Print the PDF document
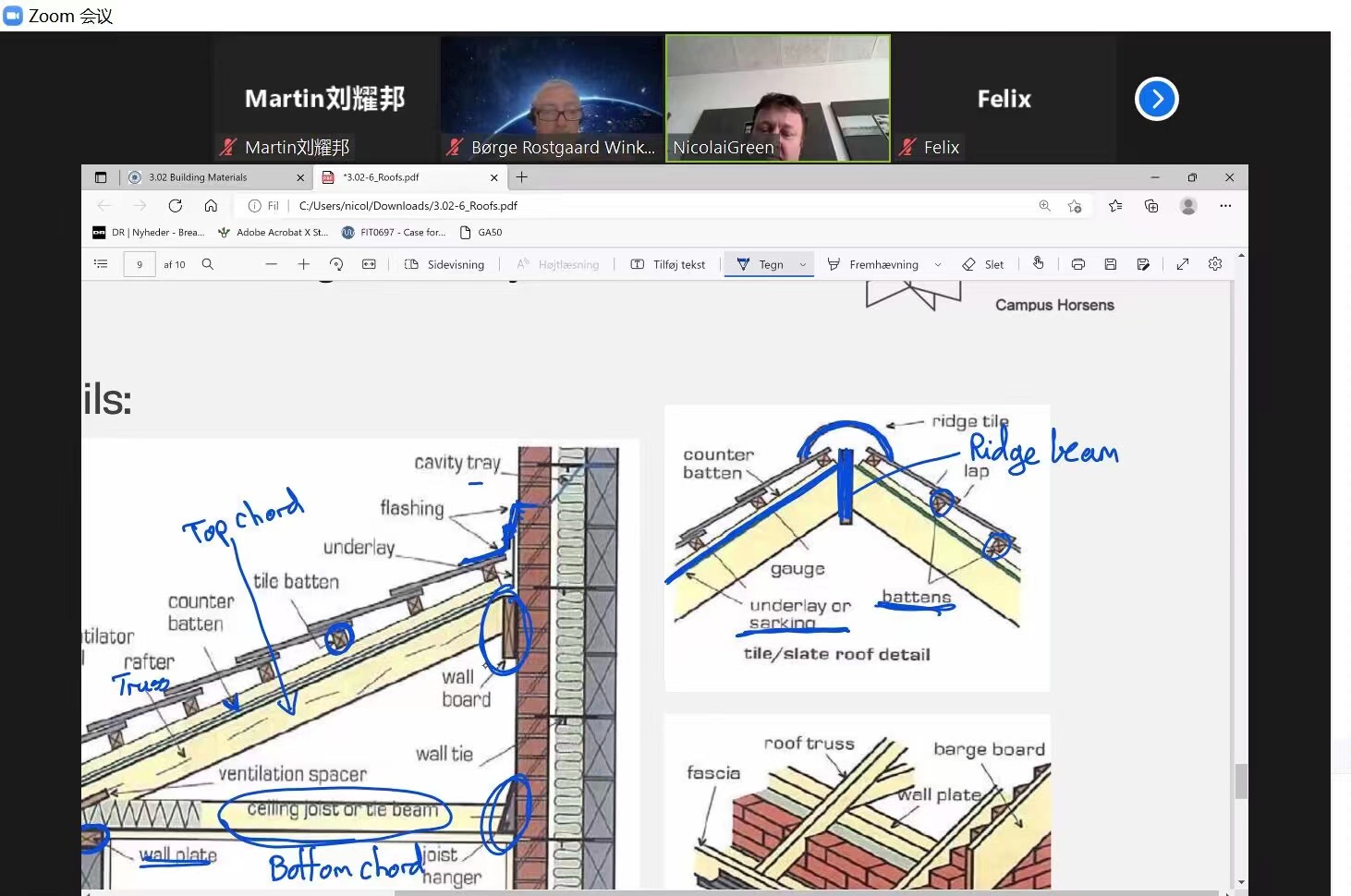 coord(1077,264)
